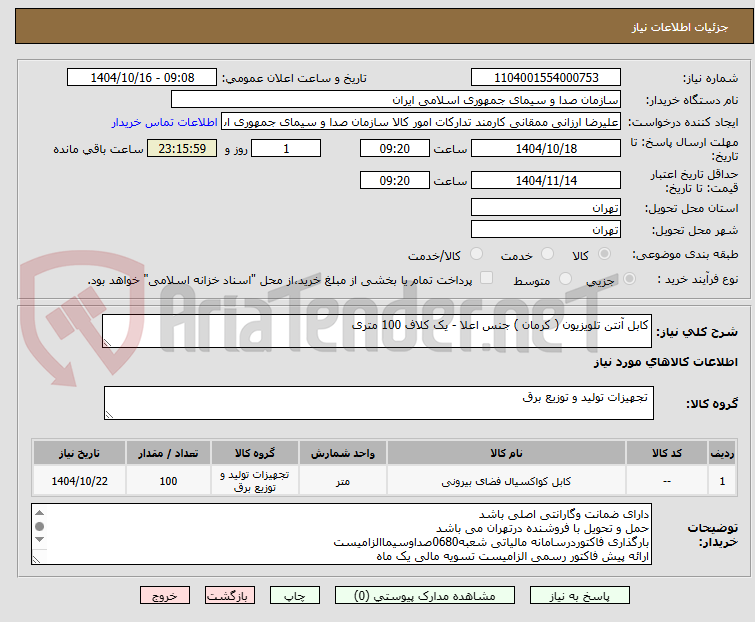Select the جزیی purchase type radio
The image size is (755, 622).
(x=629, y=279)
